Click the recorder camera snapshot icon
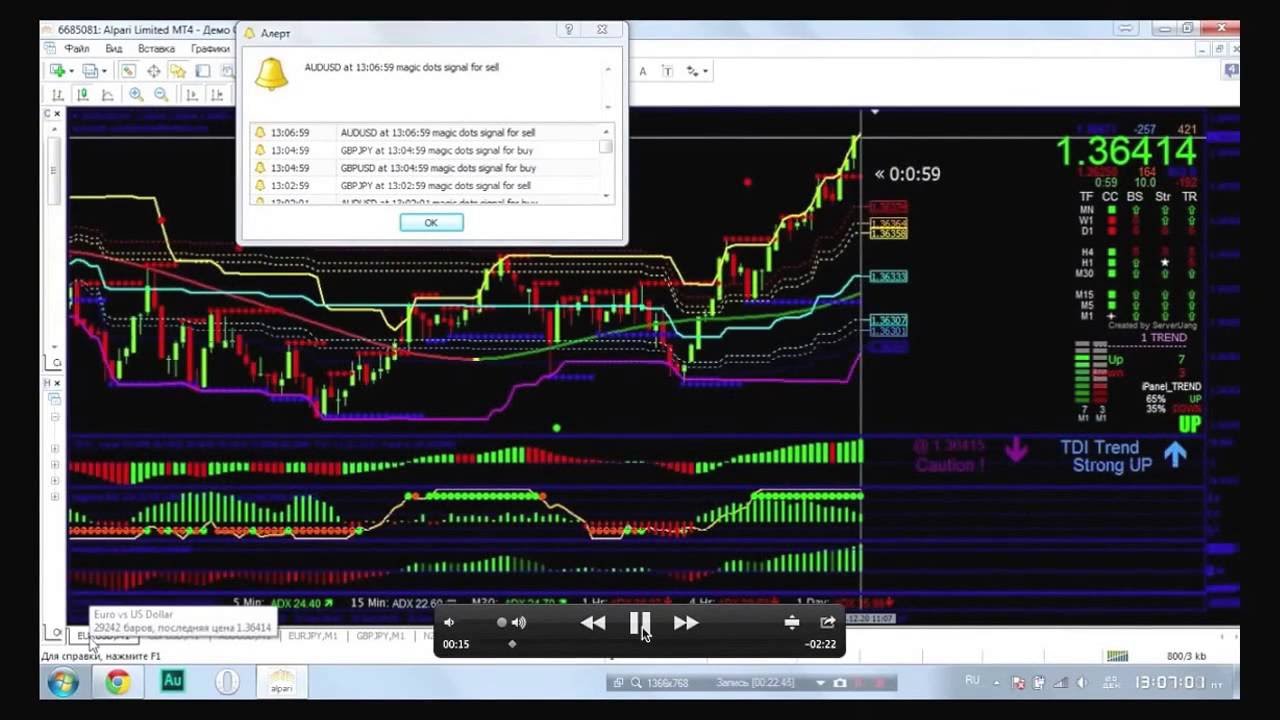1280x720 pixels. (x=841, y=683)
